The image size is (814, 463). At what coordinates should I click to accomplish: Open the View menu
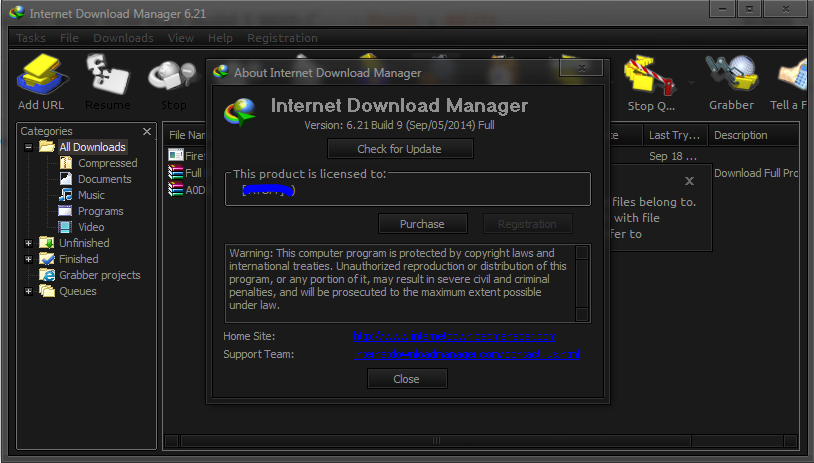[x=181, y=38]
